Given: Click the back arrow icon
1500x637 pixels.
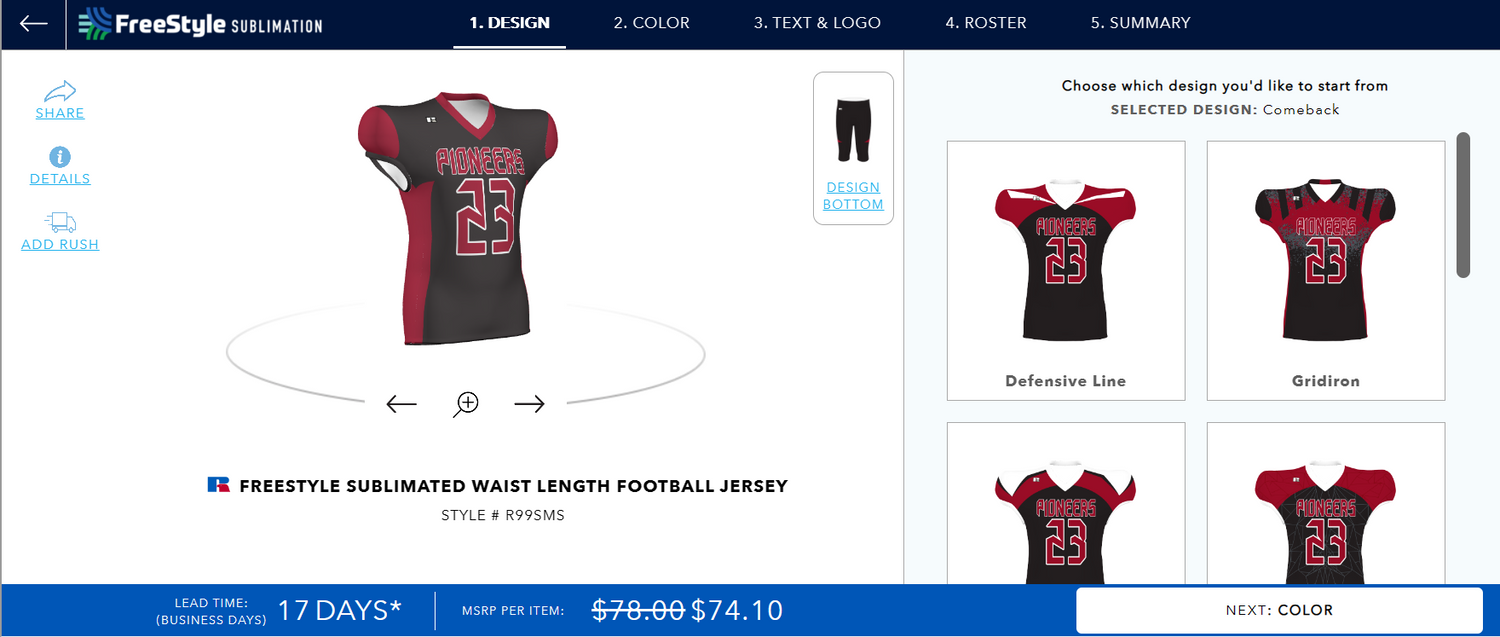Looking at the screenshot, I should (33, 24).
